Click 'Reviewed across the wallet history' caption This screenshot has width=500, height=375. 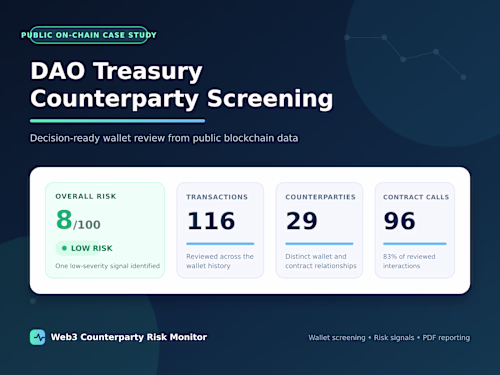[220, 261]
